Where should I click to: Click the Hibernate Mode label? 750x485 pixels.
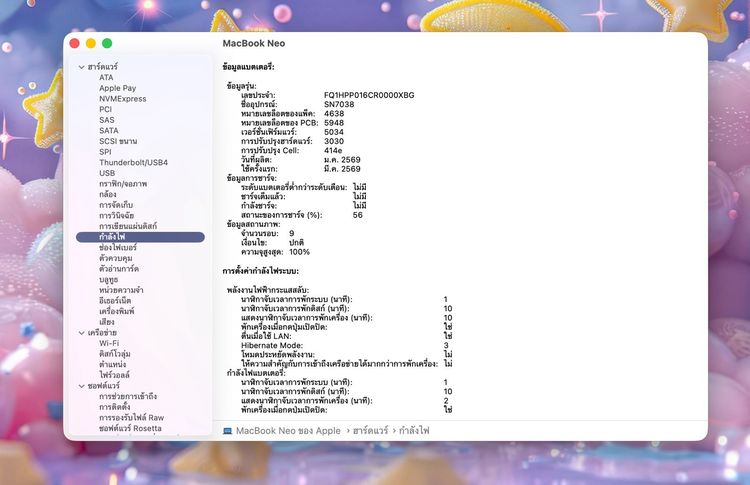272,345
